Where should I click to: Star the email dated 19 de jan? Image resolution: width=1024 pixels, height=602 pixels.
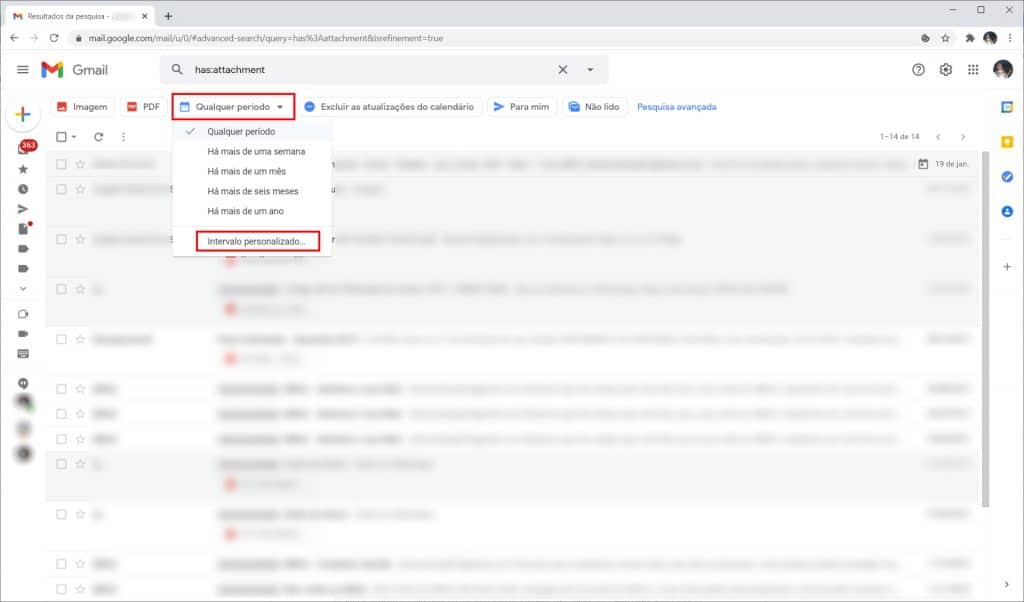coord(80,164)
